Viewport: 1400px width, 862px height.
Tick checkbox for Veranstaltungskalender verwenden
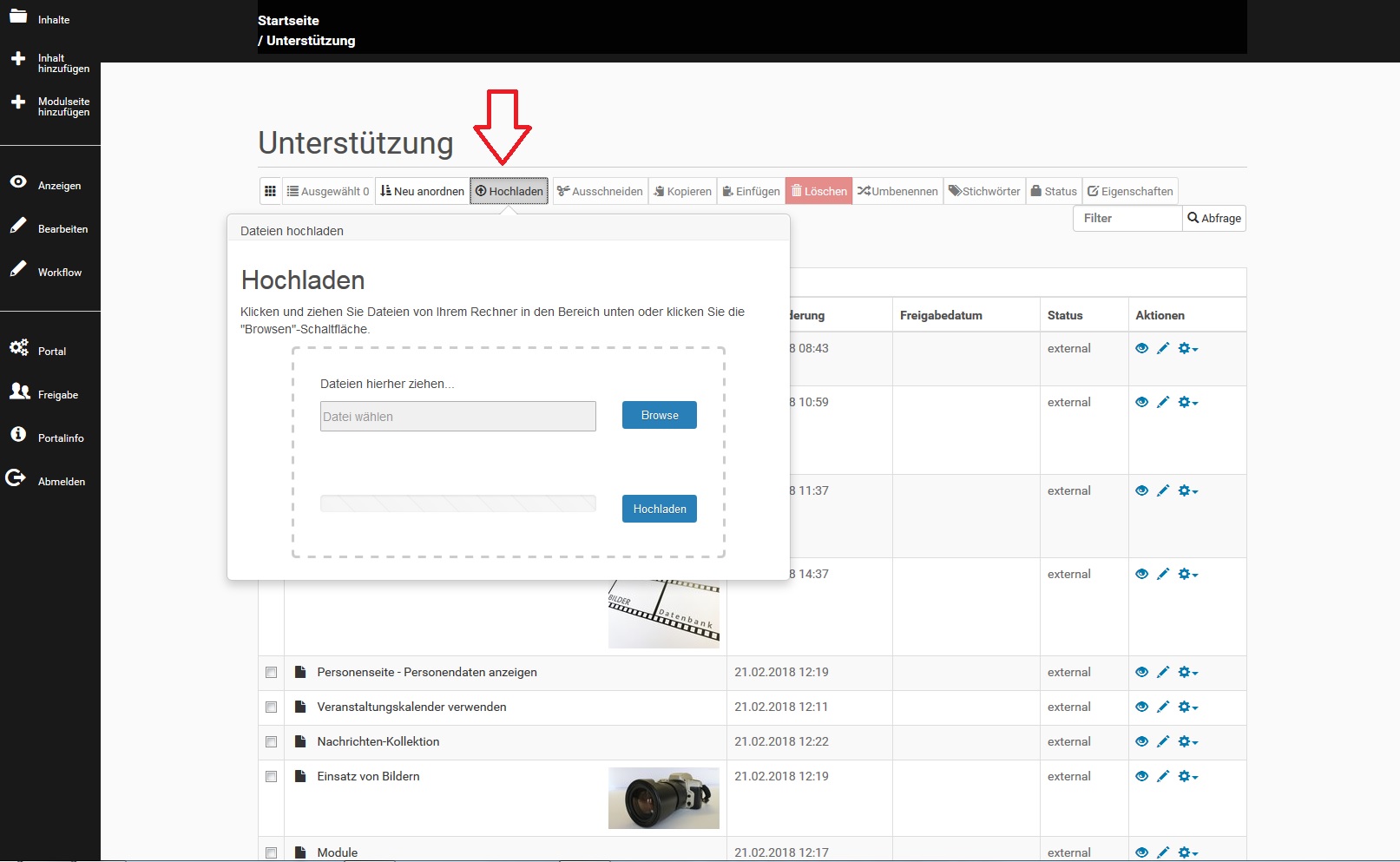(x=271, y=707)
